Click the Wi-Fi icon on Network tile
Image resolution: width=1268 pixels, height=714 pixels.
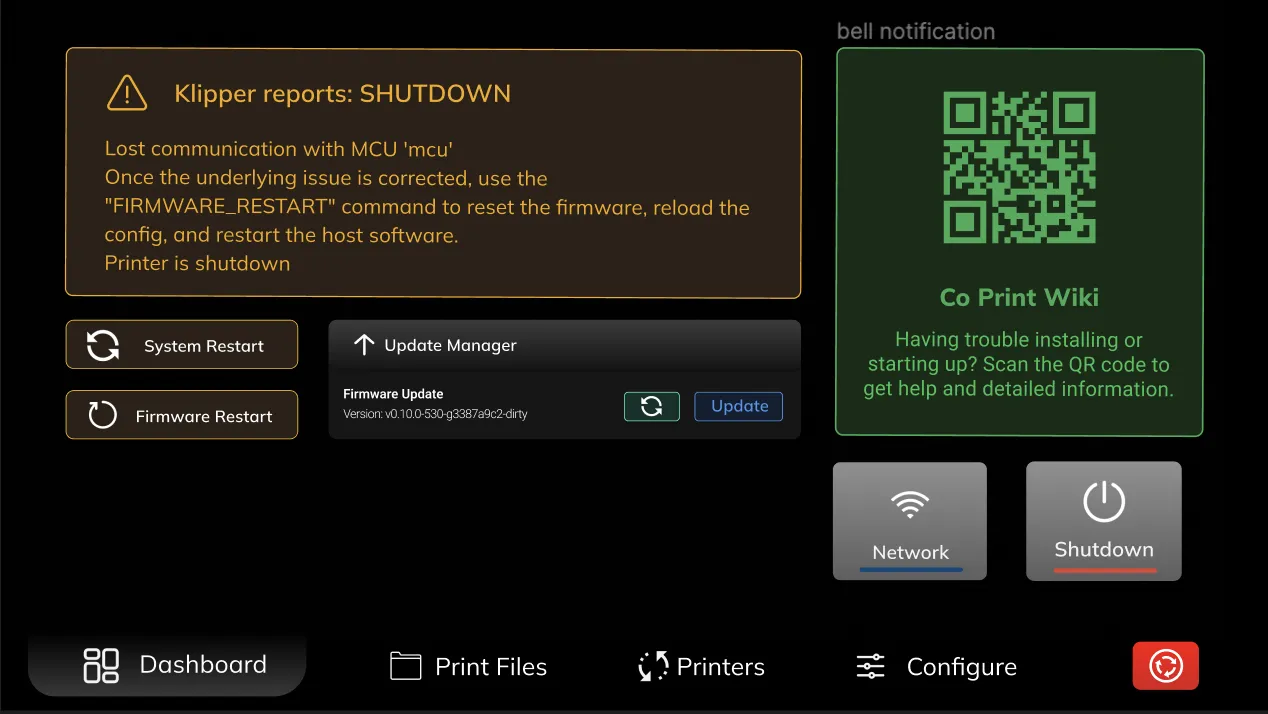coord(910,505)
